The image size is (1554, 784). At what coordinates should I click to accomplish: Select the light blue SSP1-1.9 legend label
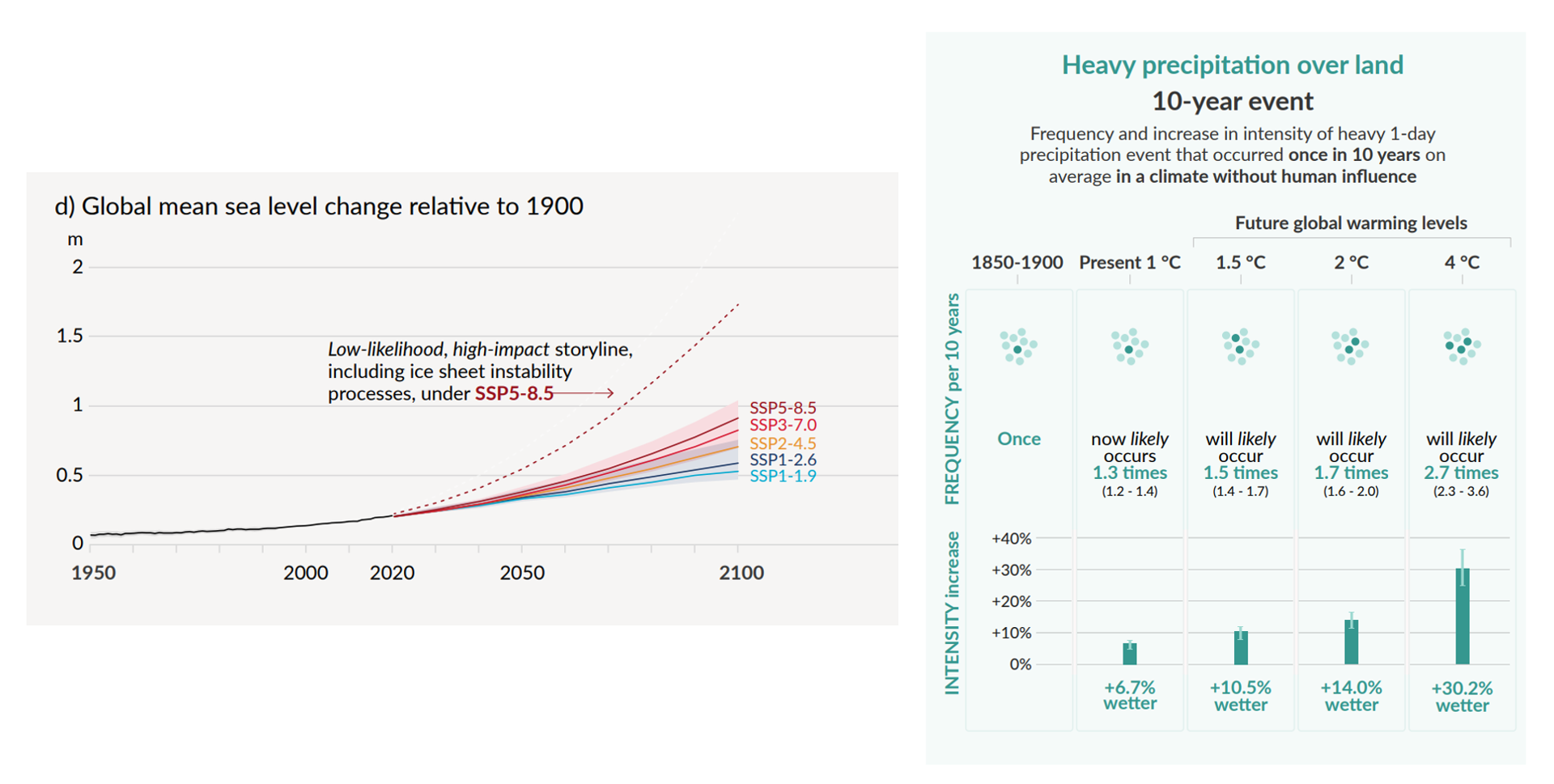click(782, 477)
